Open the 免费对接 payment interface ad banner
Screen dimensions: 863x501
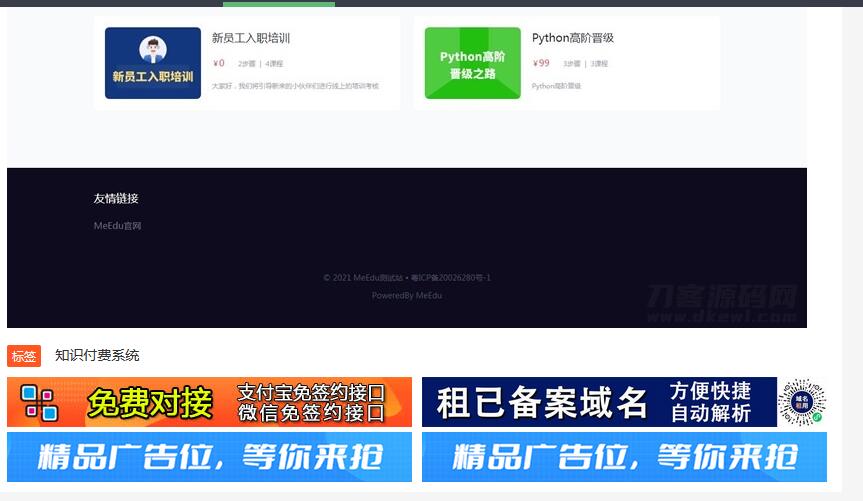(x=209, y=402)
